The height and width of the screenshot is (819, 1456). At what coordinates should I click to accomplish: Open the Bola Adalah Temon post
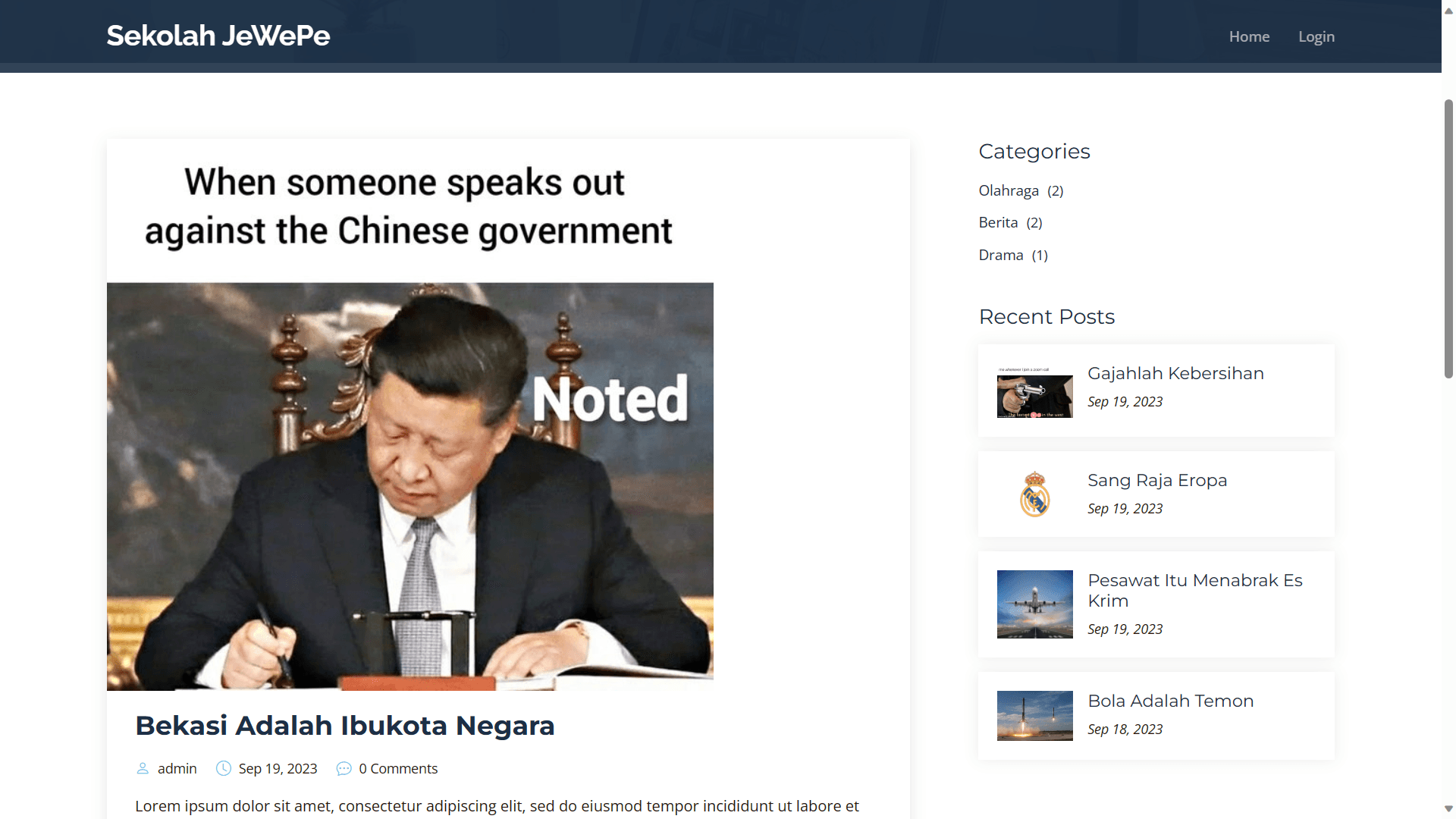1171,701
